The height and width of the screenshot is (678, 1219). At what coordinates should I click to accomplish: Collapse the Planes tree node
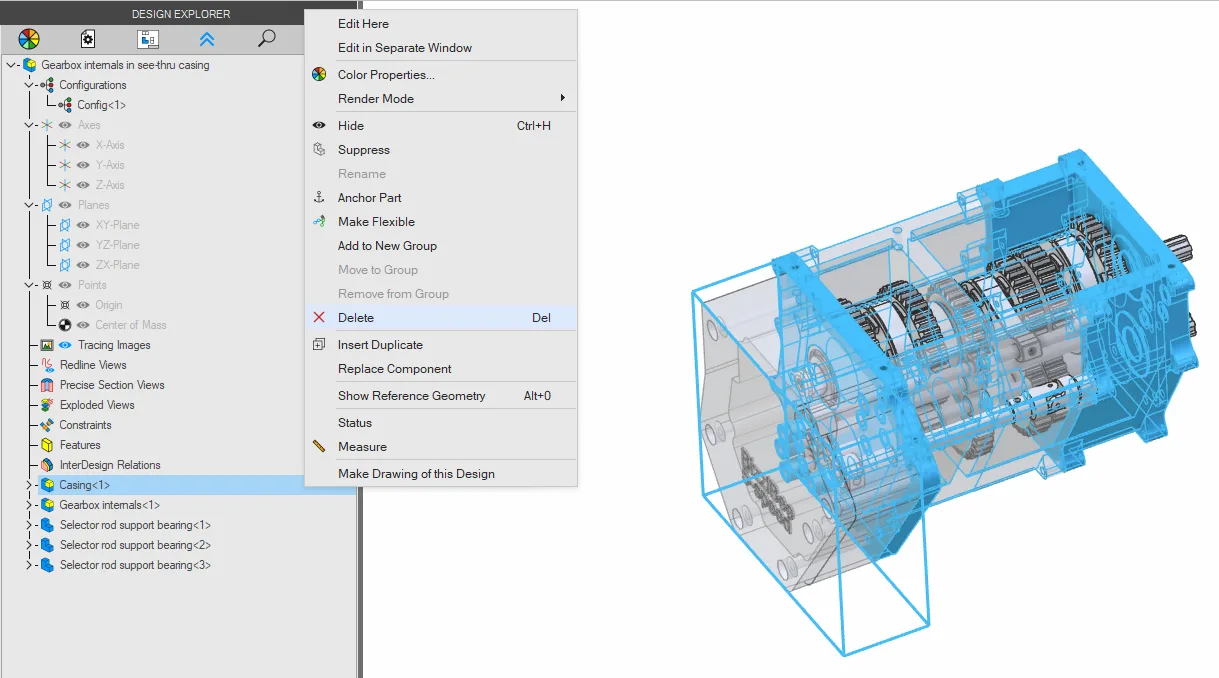(29, 205)
